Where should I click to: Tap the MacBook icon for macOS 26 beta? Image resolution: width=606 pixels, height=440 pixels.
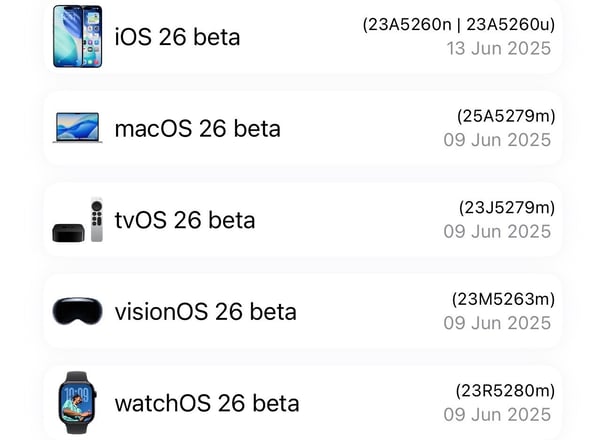click(78, 128)
